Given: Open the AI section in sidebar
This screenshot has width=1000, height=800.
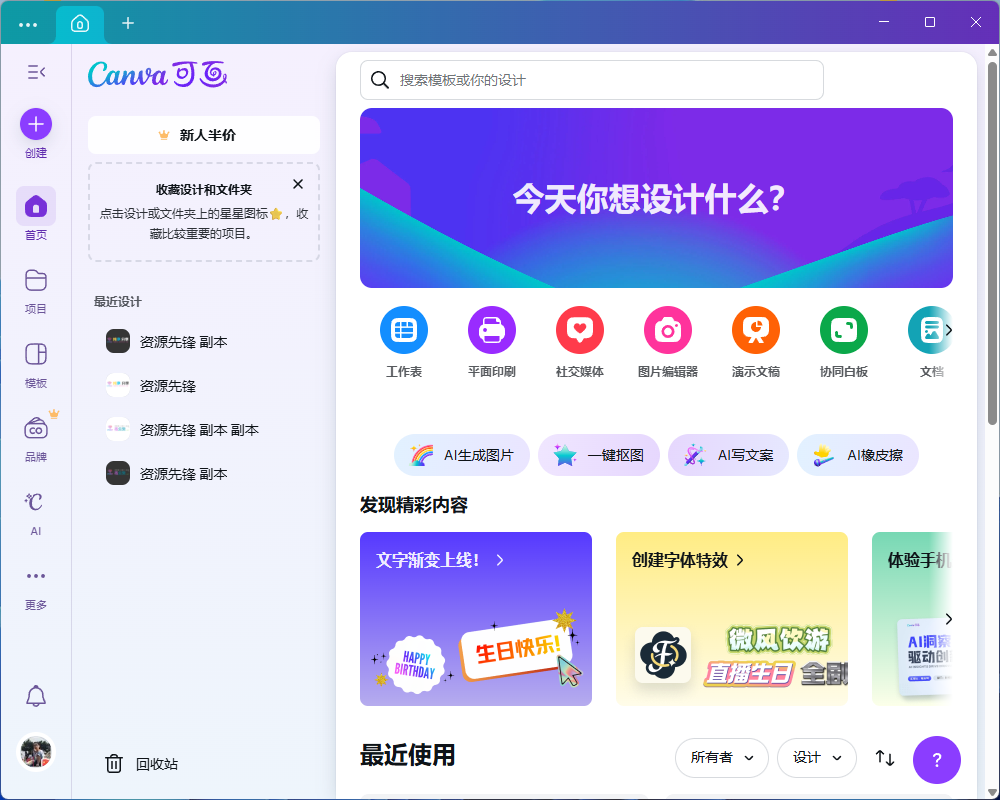Looking at the screenshot, I should [x=36, y=502].
